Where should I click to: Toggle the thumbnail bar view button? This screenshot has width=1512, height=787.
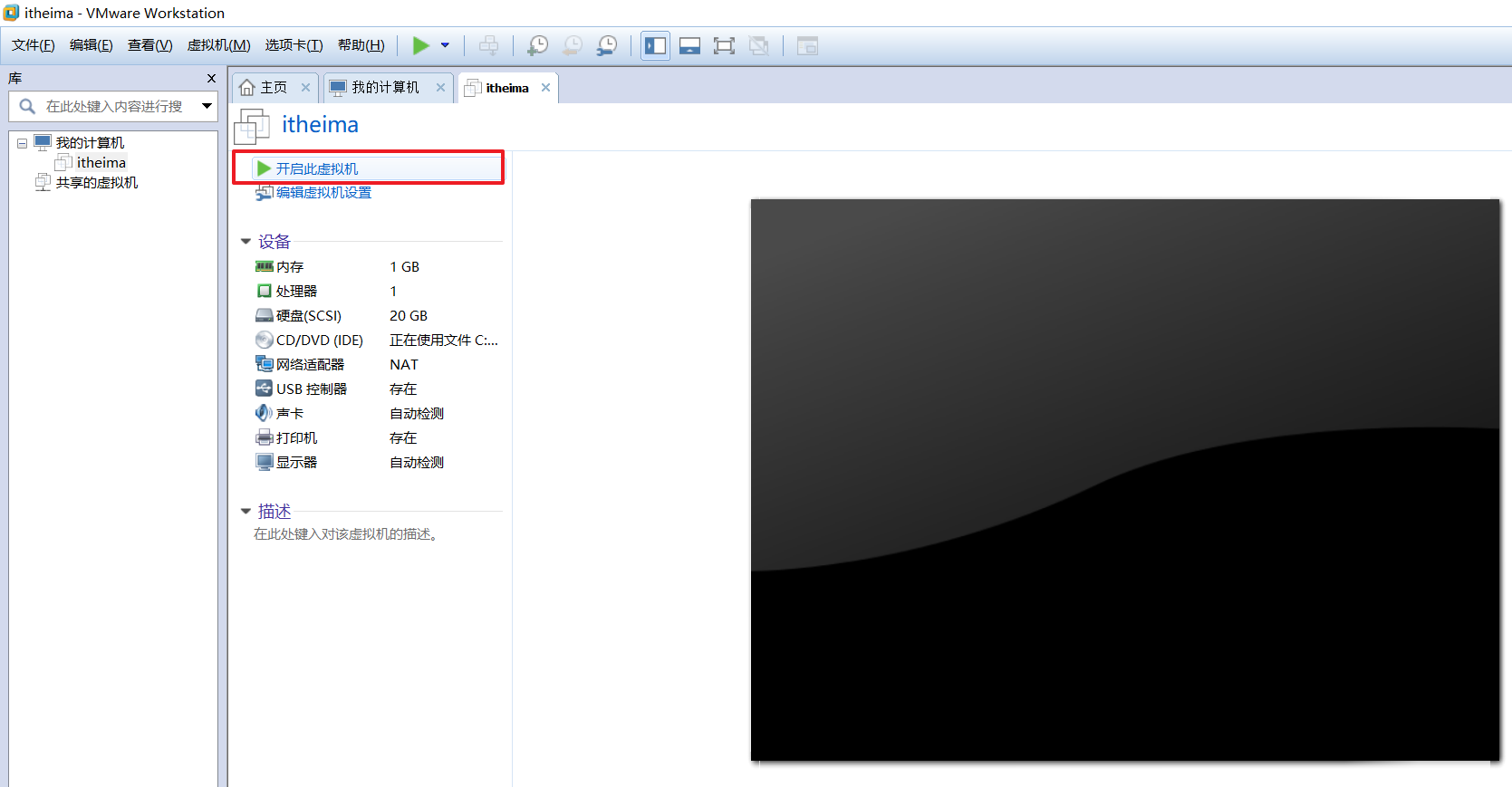(689, 45)
